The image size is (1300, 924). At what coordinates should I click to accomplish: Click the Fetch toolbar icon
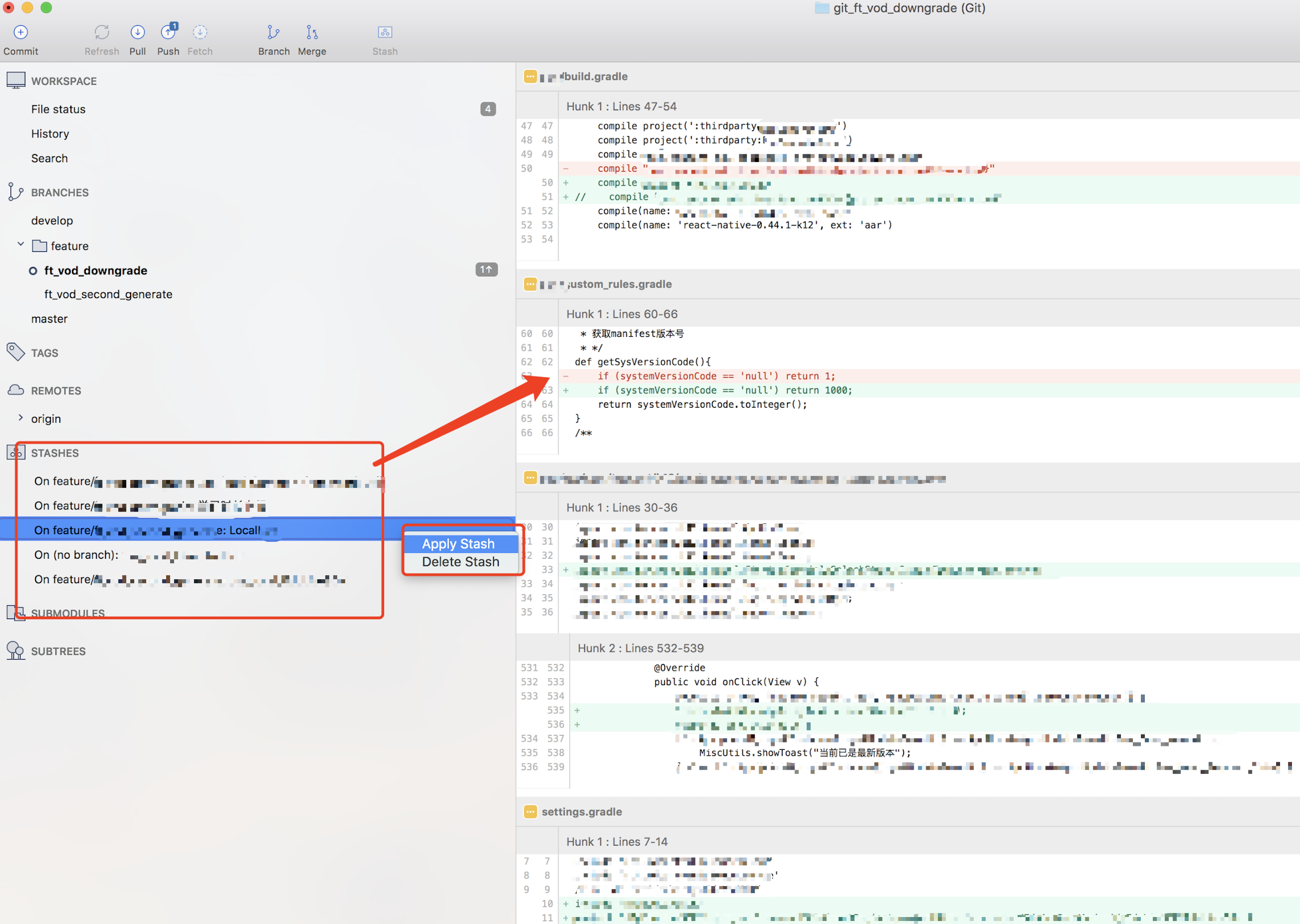[200, 32]
